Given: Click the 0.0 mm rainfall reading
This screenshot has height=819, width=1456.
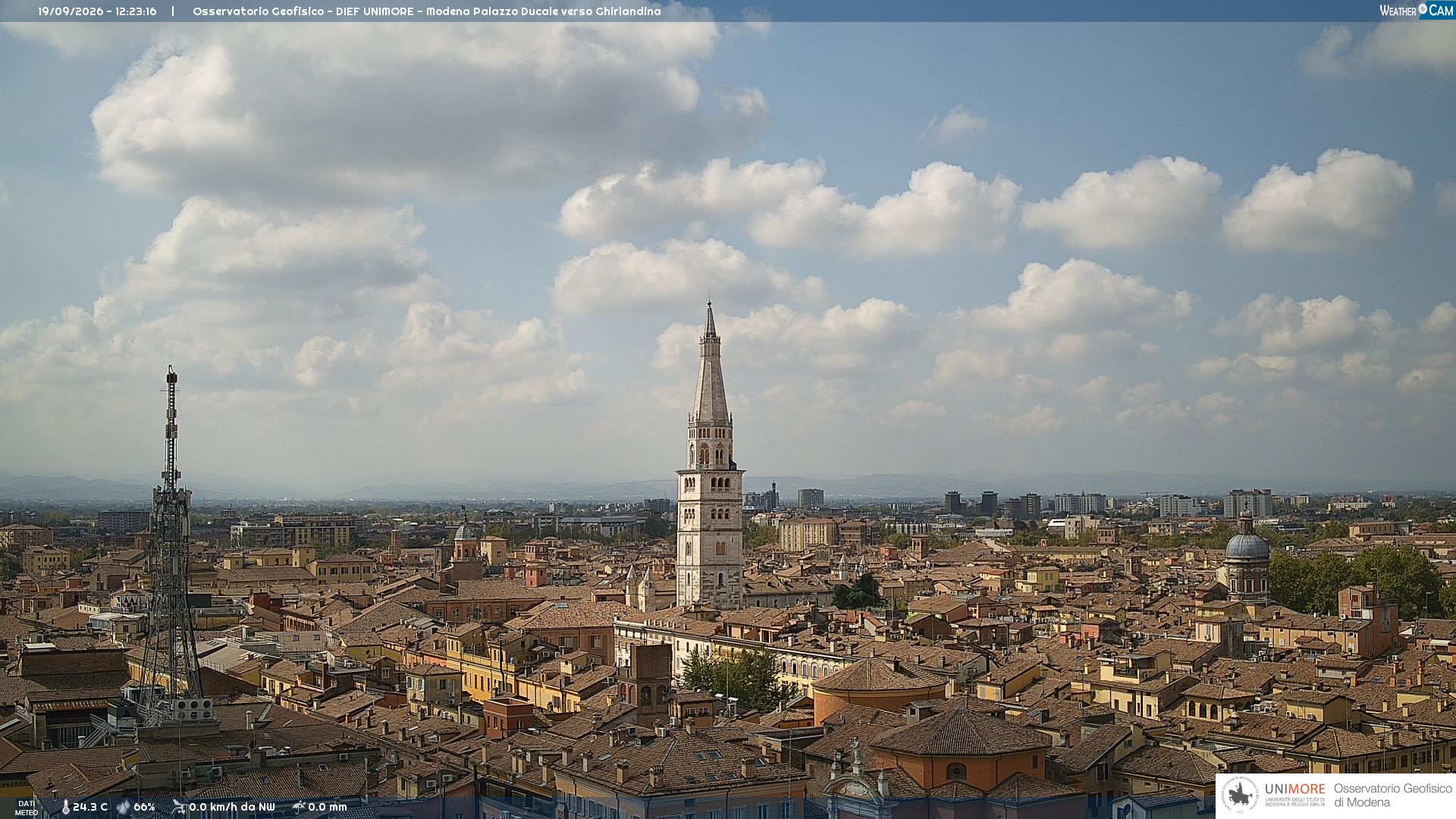Looking at the screenshot, I should click(x=328, y=807).
